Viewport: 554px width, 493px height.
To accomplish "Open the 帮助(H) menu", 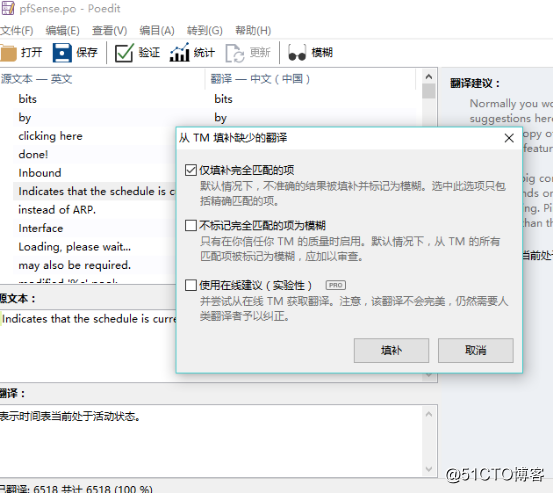I will pyautogui.click(x=253, y=31).
